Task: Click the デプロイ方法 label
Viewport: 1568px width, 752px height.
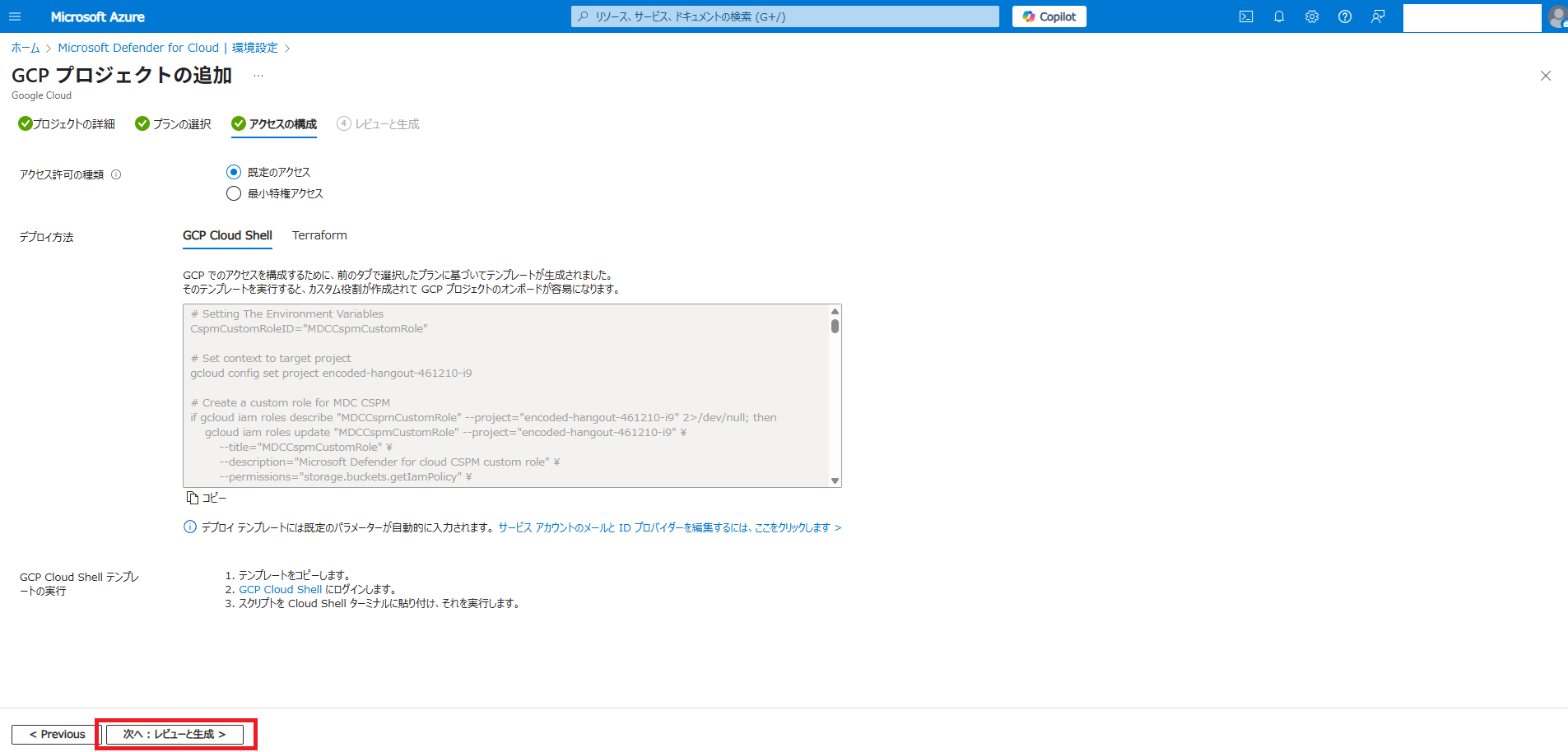Action: [x=47, y=237]
